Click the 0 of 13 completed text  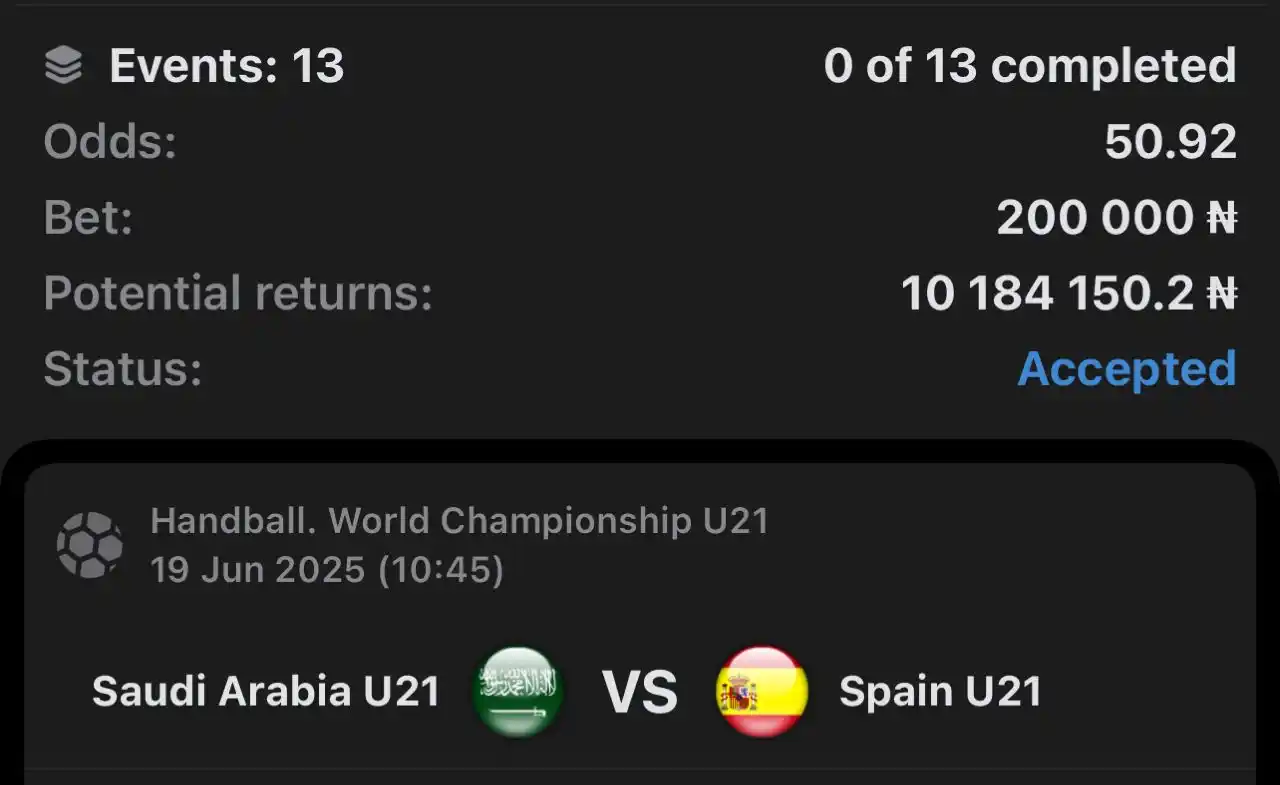1030,67
